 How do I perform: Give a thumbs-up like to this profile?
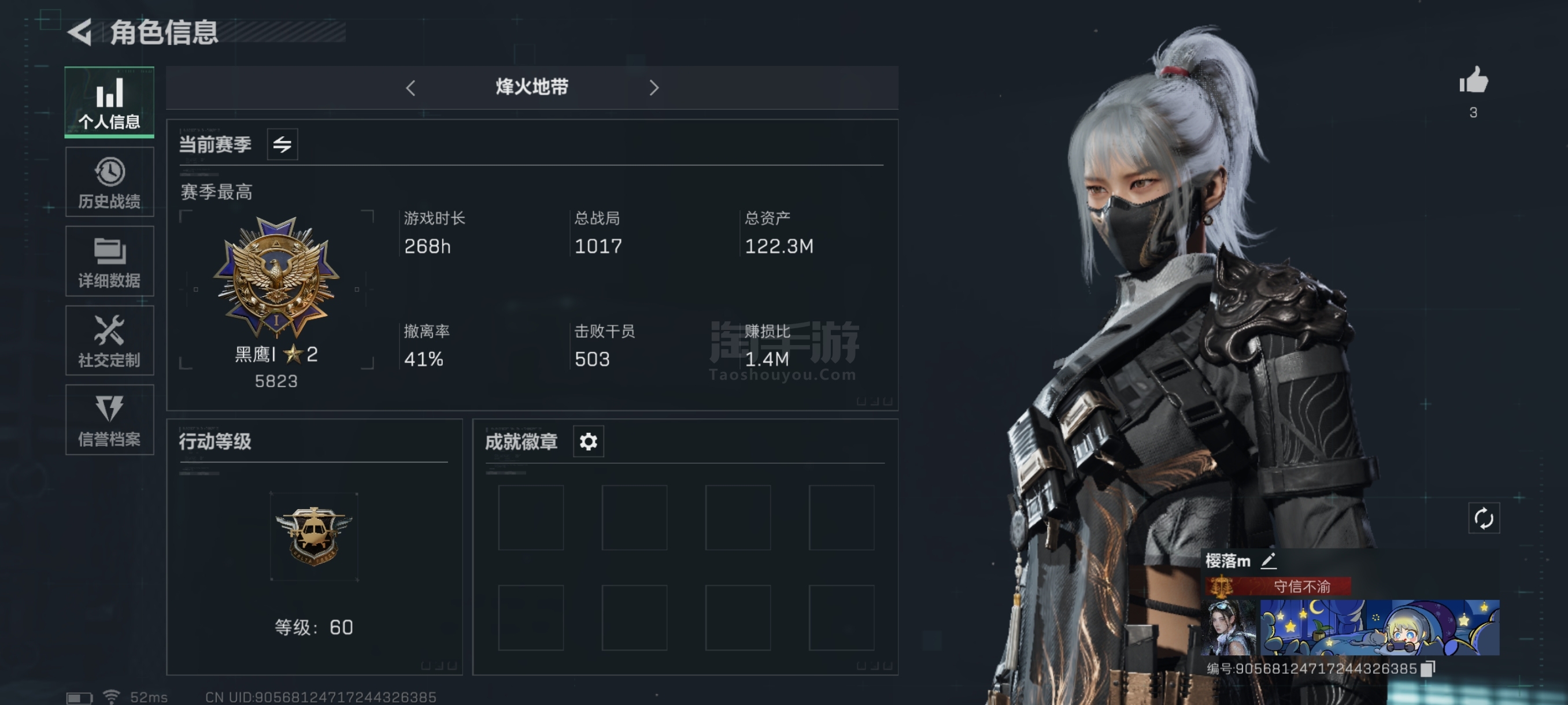point(1474,81)
